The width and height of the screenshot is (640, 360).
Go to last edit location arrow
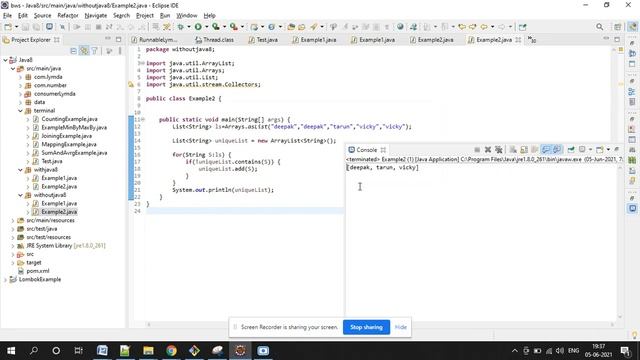tap(462, 27)
